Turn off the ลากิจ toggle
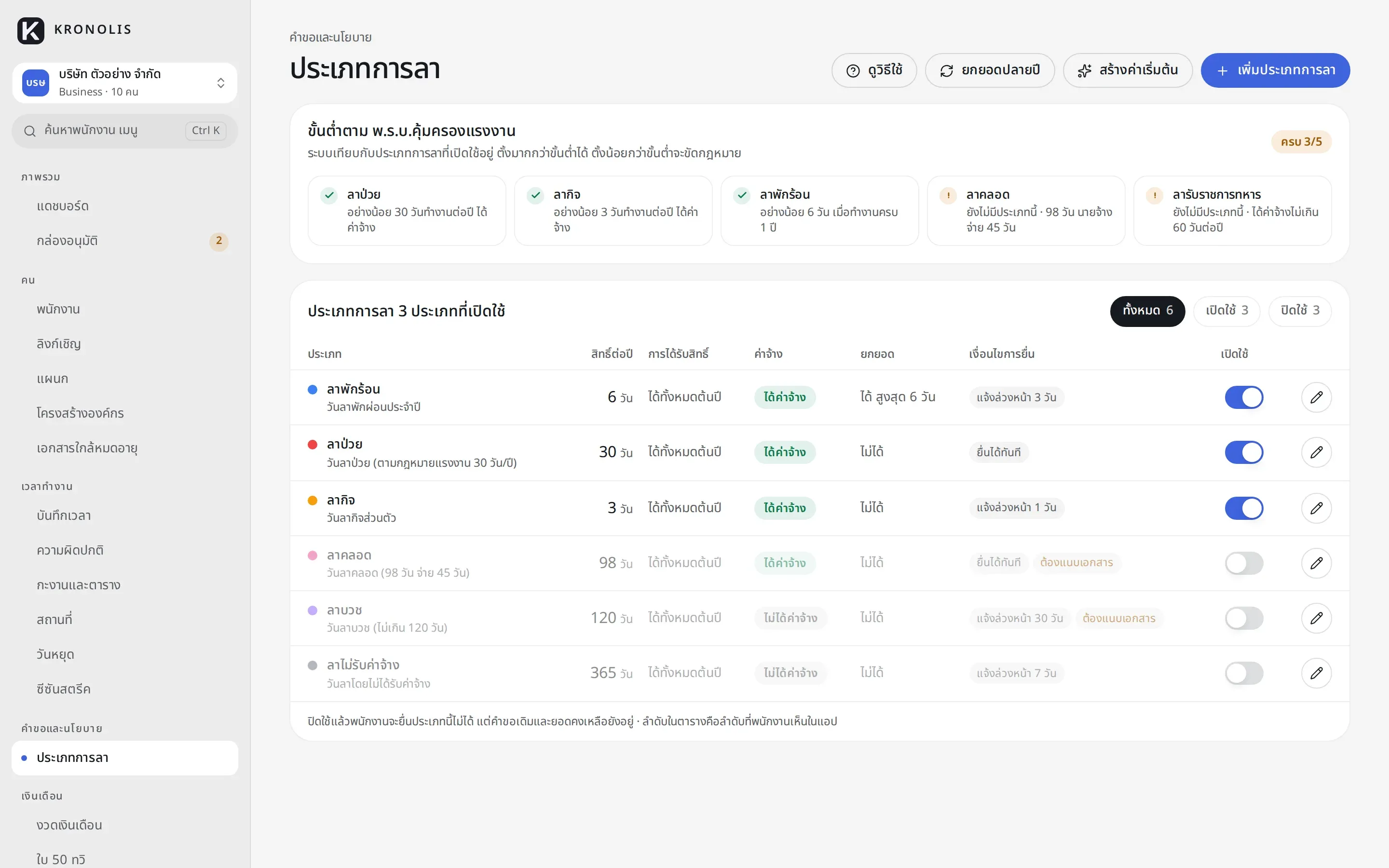This screenshot has width=1389, height=868. (1244, 508)
